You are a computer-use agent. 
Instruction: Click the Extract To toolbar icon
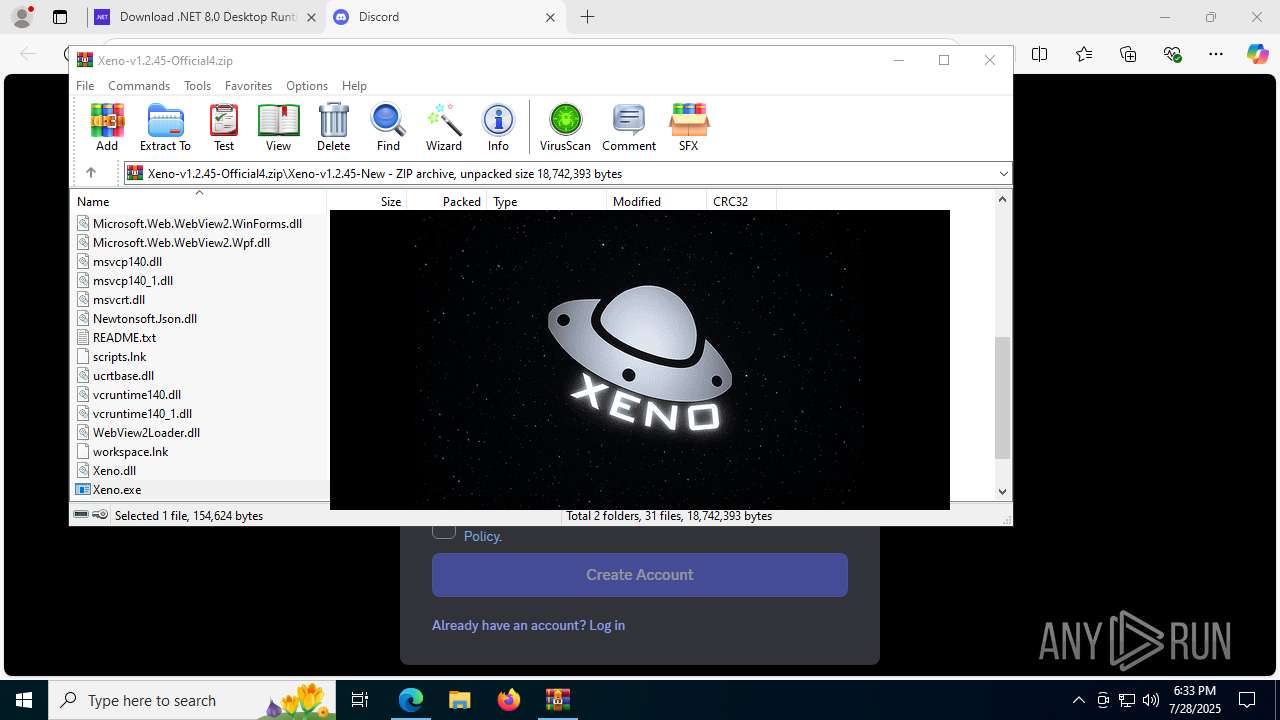click(x=165, y=127)
